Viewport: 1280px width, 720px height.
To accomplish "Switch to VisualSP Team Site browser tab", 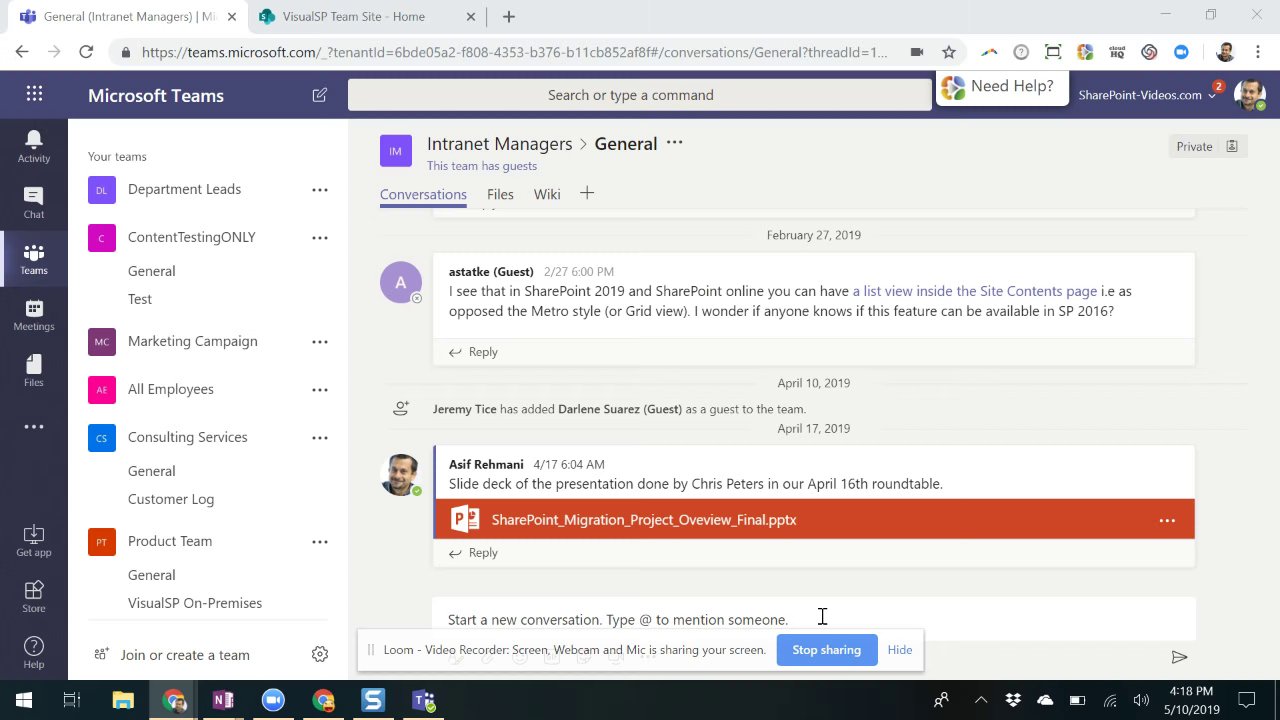I will [353, 16].
